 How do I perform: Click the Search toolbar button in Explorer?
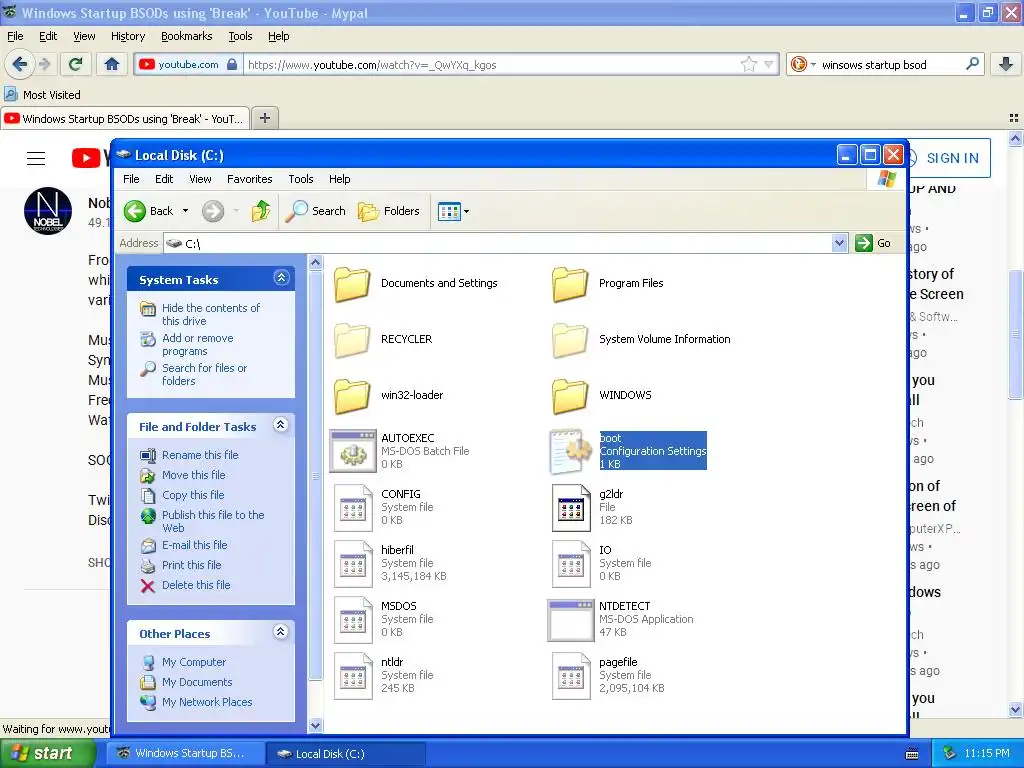(x=316, y=211)
